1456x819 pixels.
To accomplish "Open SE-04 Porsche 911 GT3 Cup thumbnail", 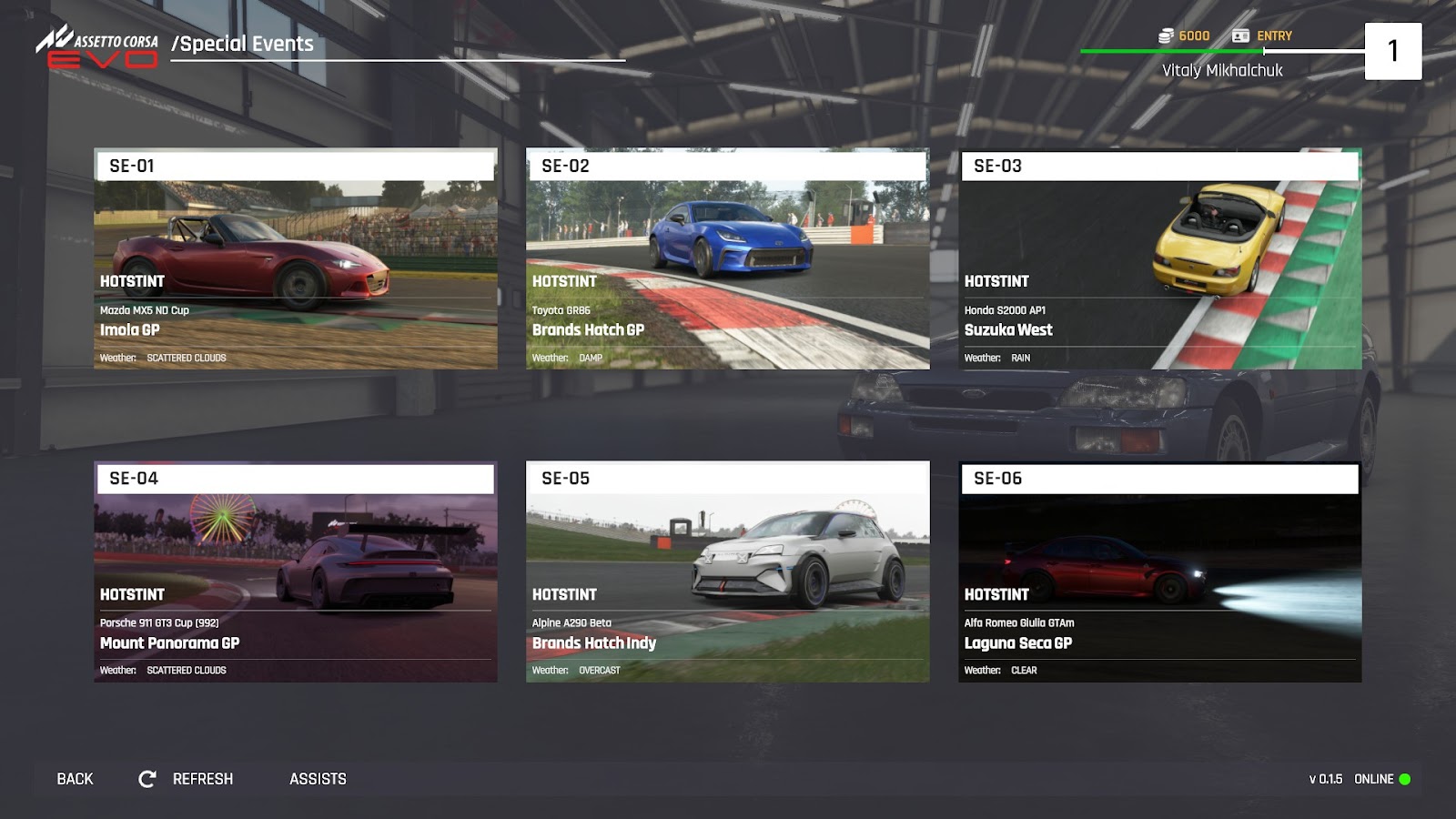I will coord(296,571).
